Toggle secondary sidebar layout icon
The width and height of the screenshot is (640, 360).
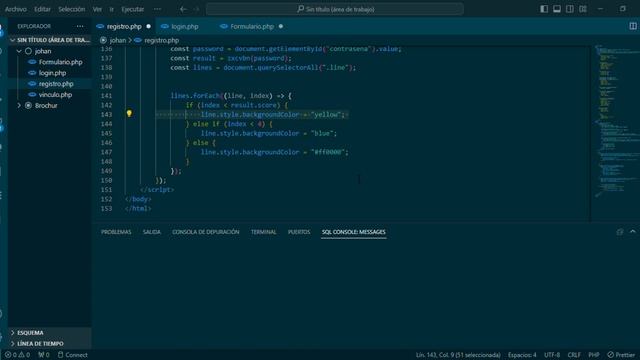pos(570,9)
